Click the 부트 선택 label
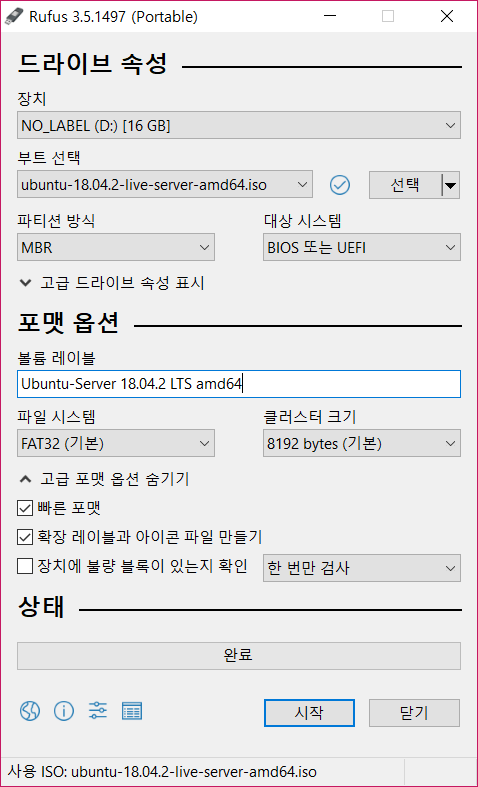 pos(49,158)
